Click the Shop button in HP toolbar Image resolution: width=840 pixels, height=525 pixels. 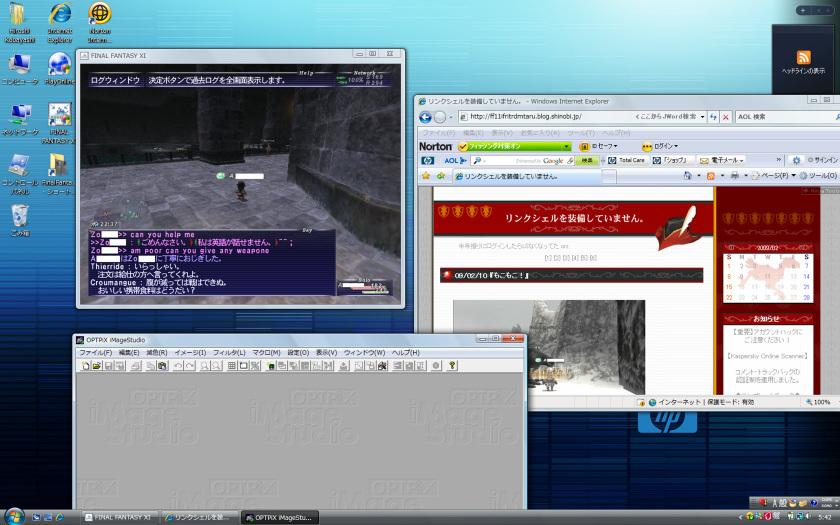[672, 160]
